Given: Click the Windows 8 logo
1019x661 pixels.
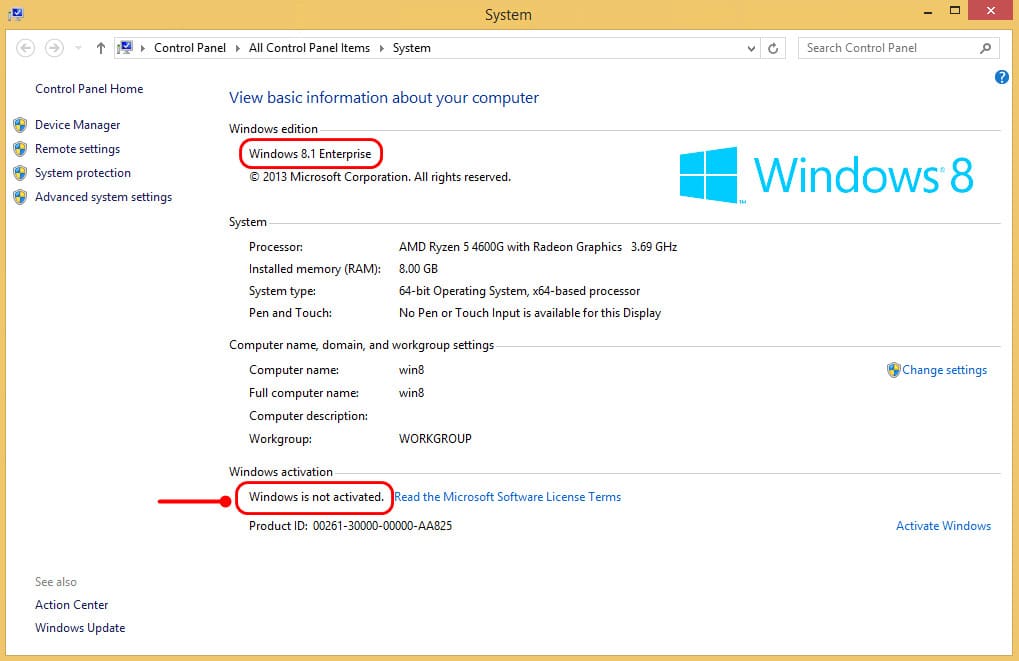Looking at the screenshot, I should tap(826, 175).
